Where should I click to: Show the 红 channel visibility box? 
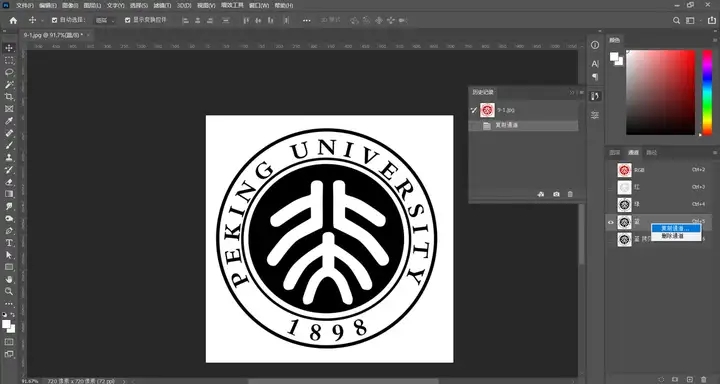pyautogui.click(x=611, y=187)
